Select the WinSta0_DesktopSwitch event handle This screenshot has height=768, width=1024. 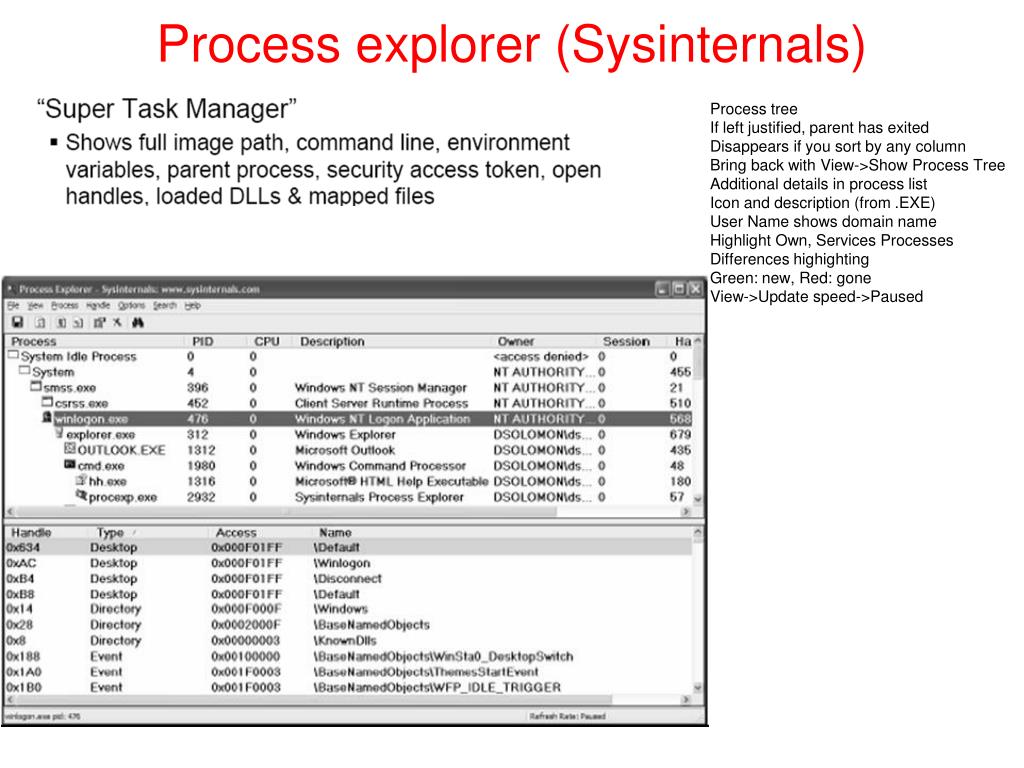[x=349, y=656]
